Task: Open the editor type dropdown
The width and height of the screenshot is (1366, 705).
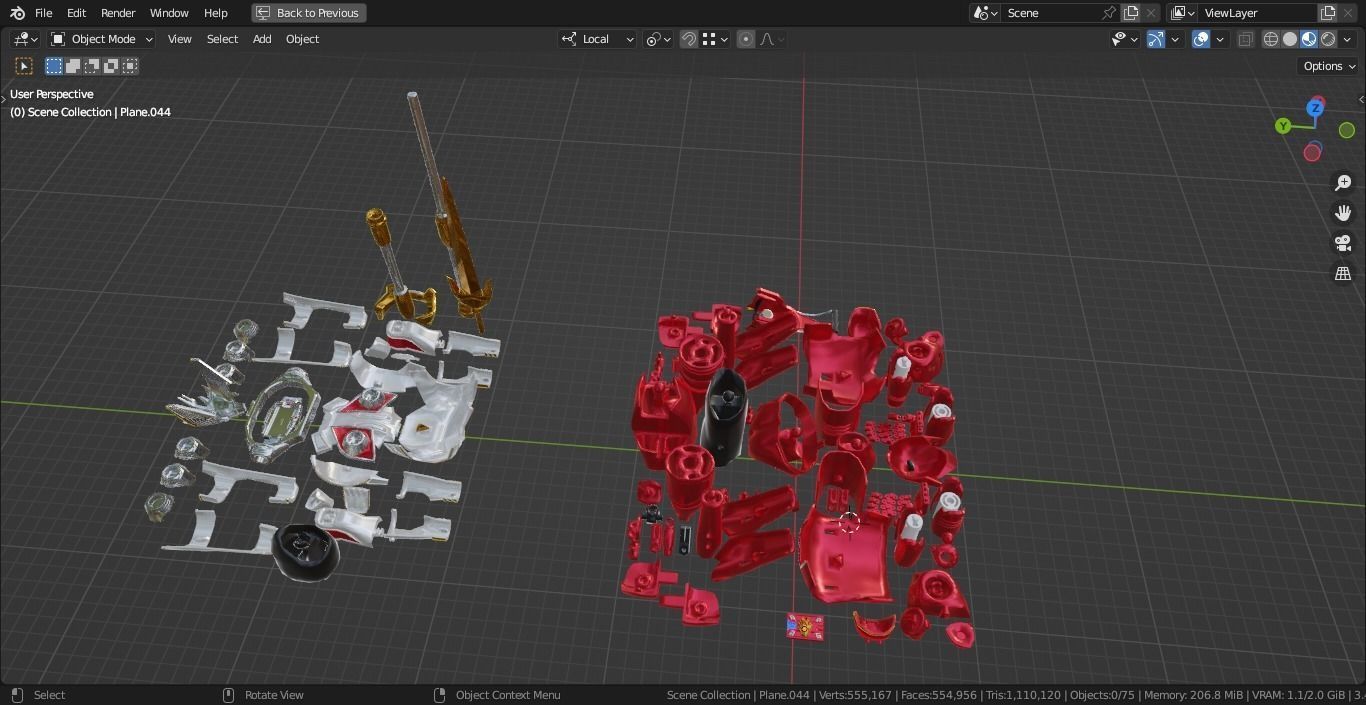Action: (x=25, y=39)
